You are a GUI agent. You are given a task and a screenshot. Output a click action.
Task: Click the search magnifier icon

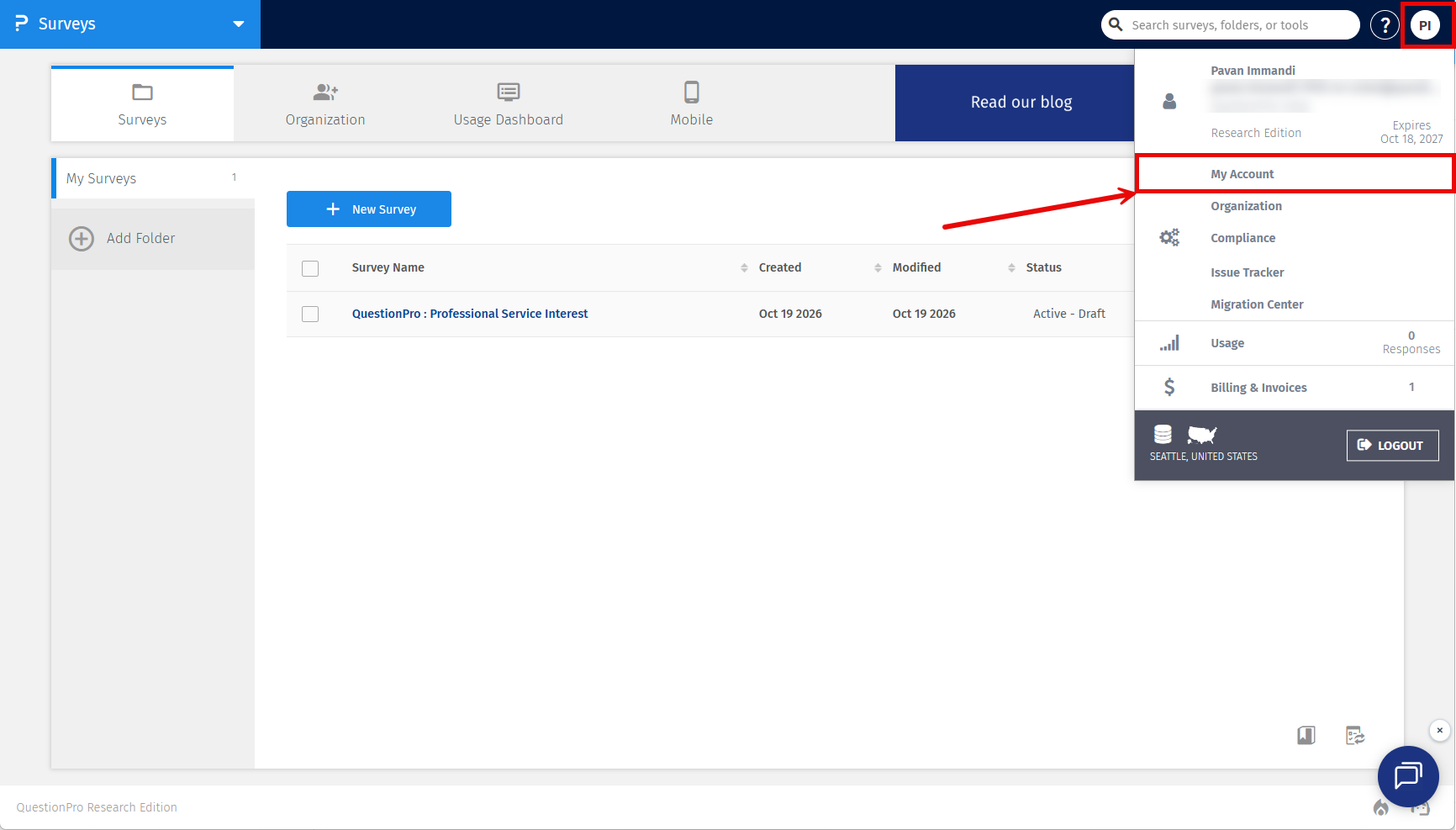1116,24
